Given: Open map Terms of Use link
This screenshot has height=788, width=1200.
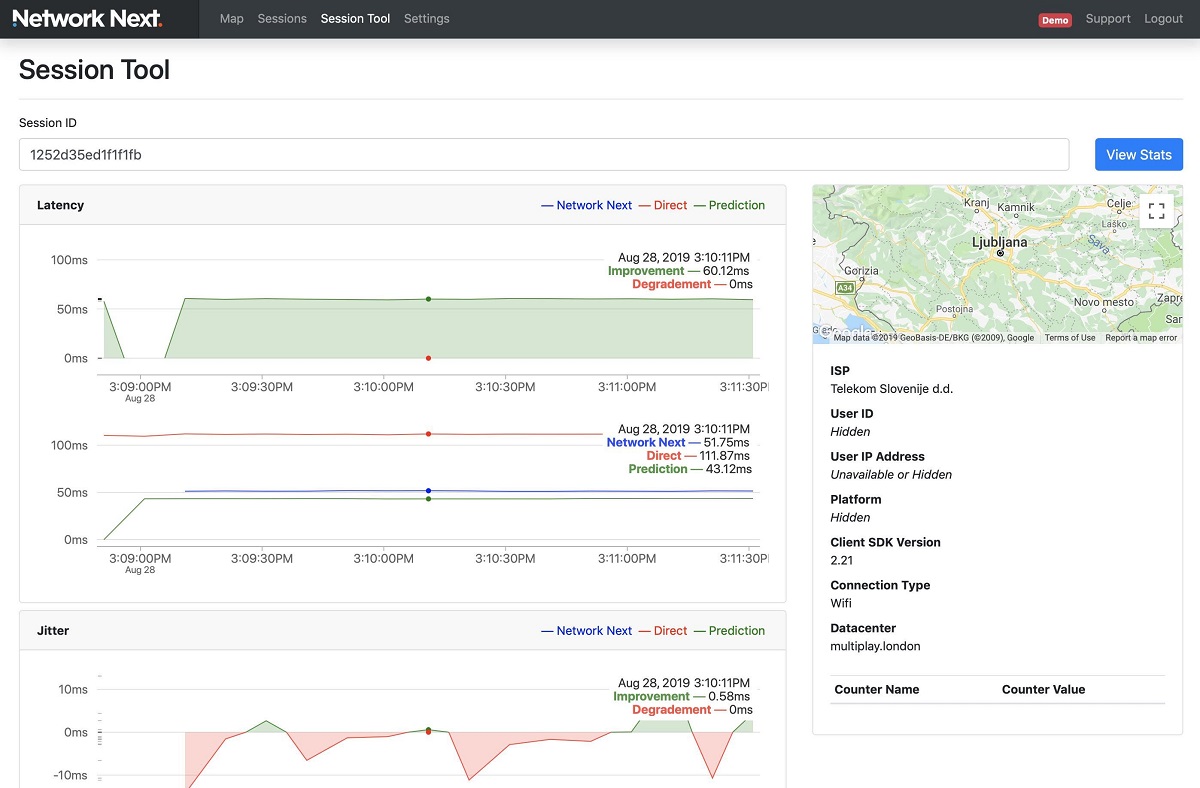Looking at the screenshot, I should (1070, 338).
